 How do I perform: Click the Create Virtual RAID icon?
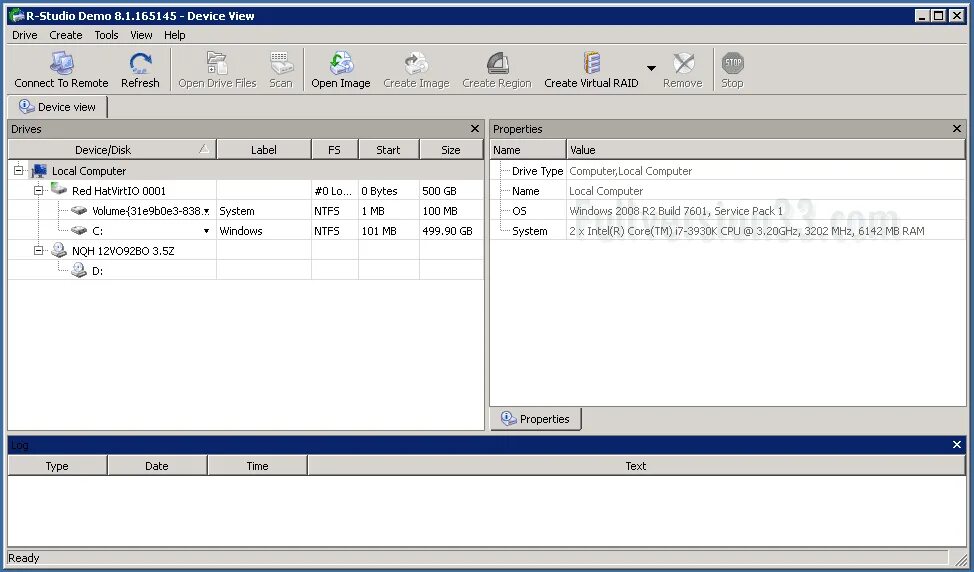(591, 63)
